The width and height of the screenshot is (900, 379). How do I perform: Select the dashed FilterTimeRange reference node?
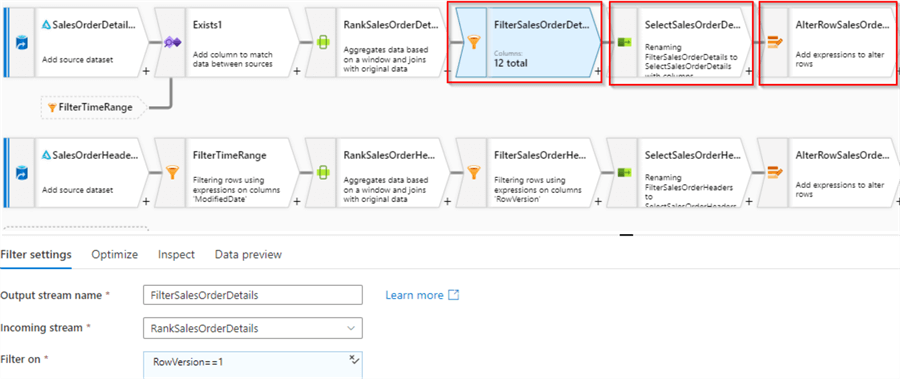[x=94, y=107]
